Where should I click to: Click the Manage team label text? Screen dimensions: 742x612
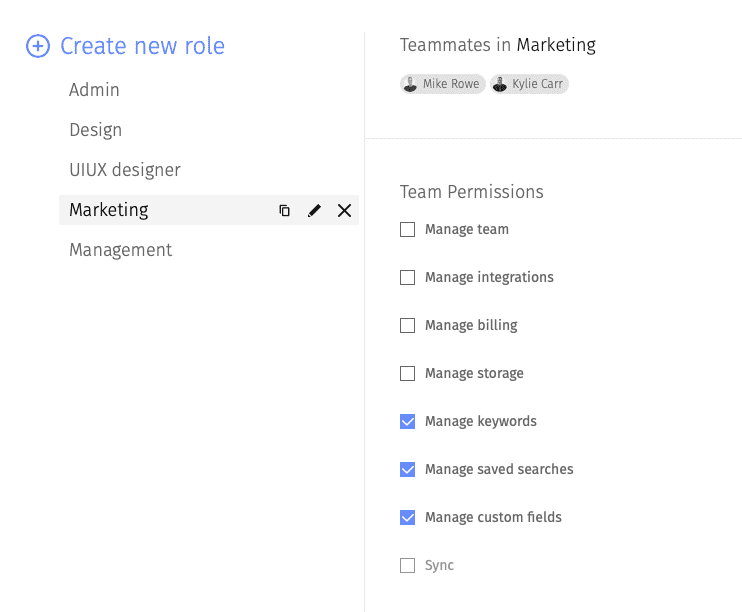(x=467, y=230)
